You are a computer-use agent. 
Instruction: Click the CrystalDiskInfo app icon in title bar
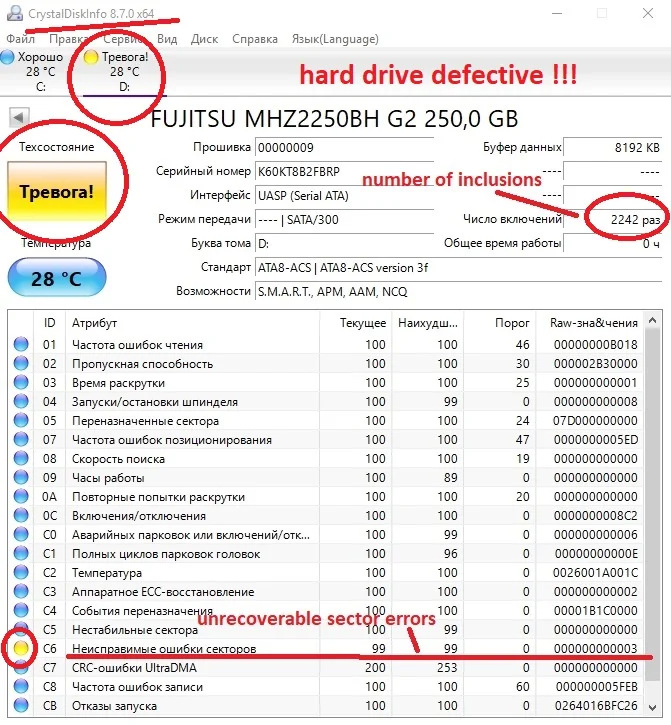[15, 13]
